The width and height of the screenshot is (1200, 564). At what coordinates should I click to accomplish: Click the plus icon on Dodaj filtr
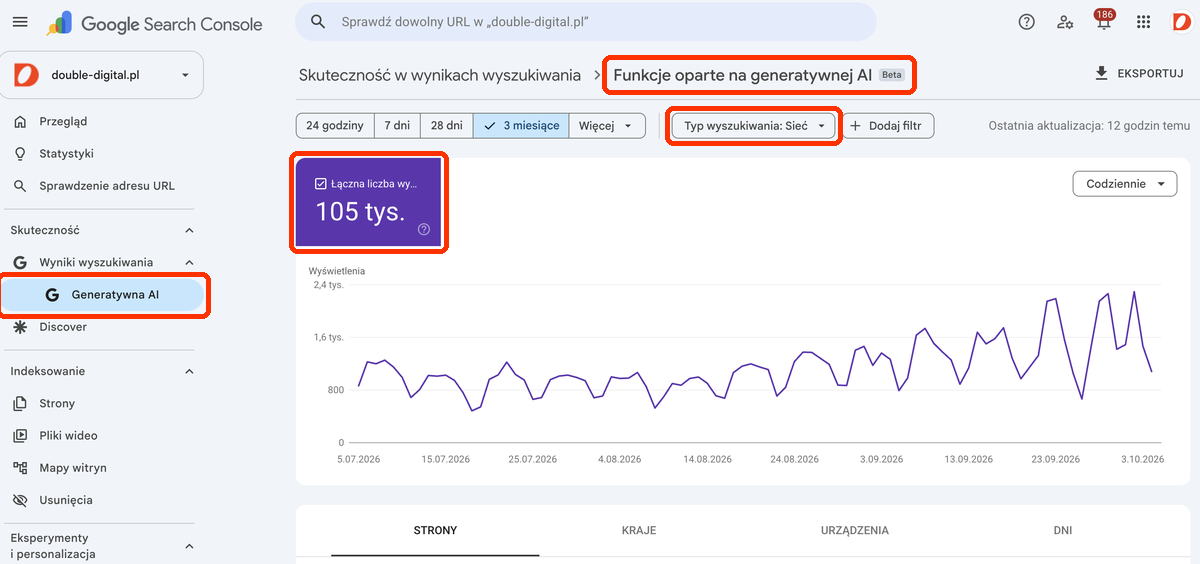tap(855, 126)
